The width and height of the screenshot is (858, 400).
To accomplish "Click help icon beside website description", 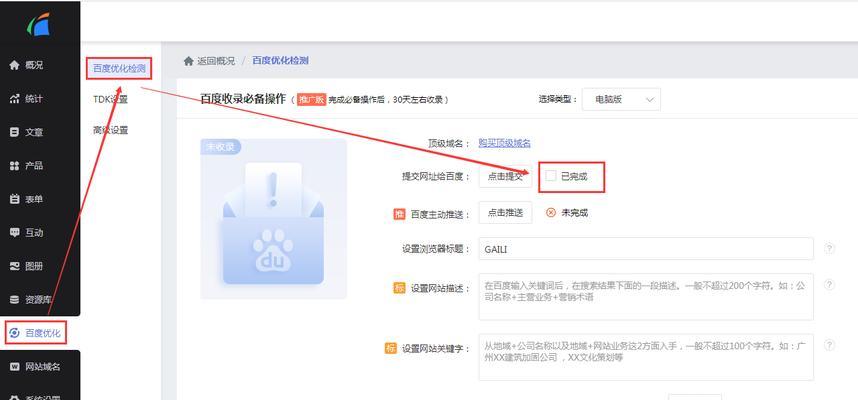I will click(x=830, y=285).
